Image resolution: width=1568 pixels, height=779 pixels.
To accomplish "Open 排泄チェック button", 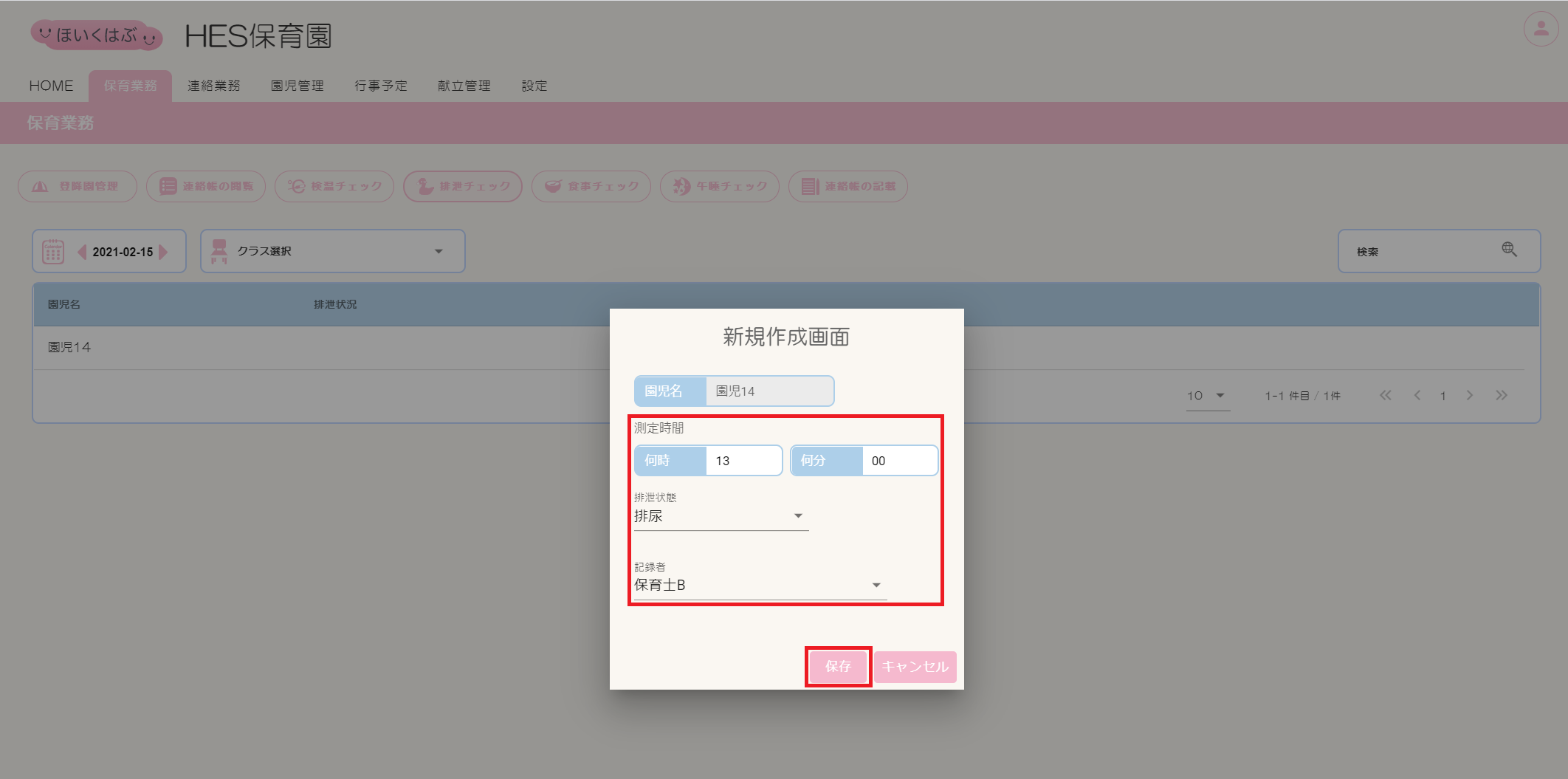I will coord(463,186).
